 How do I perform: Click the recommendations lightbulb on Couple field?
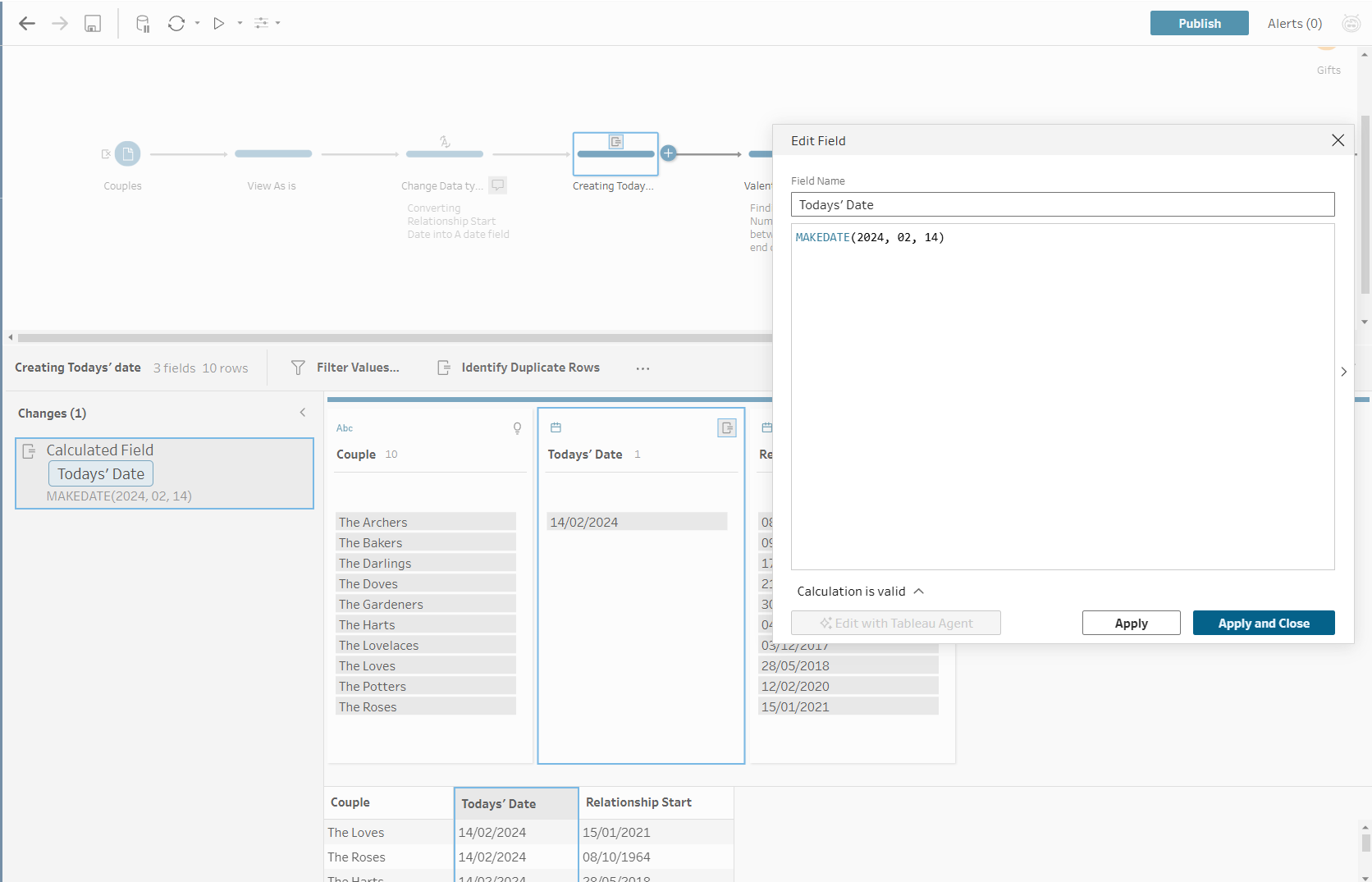(x=517, y=427)
